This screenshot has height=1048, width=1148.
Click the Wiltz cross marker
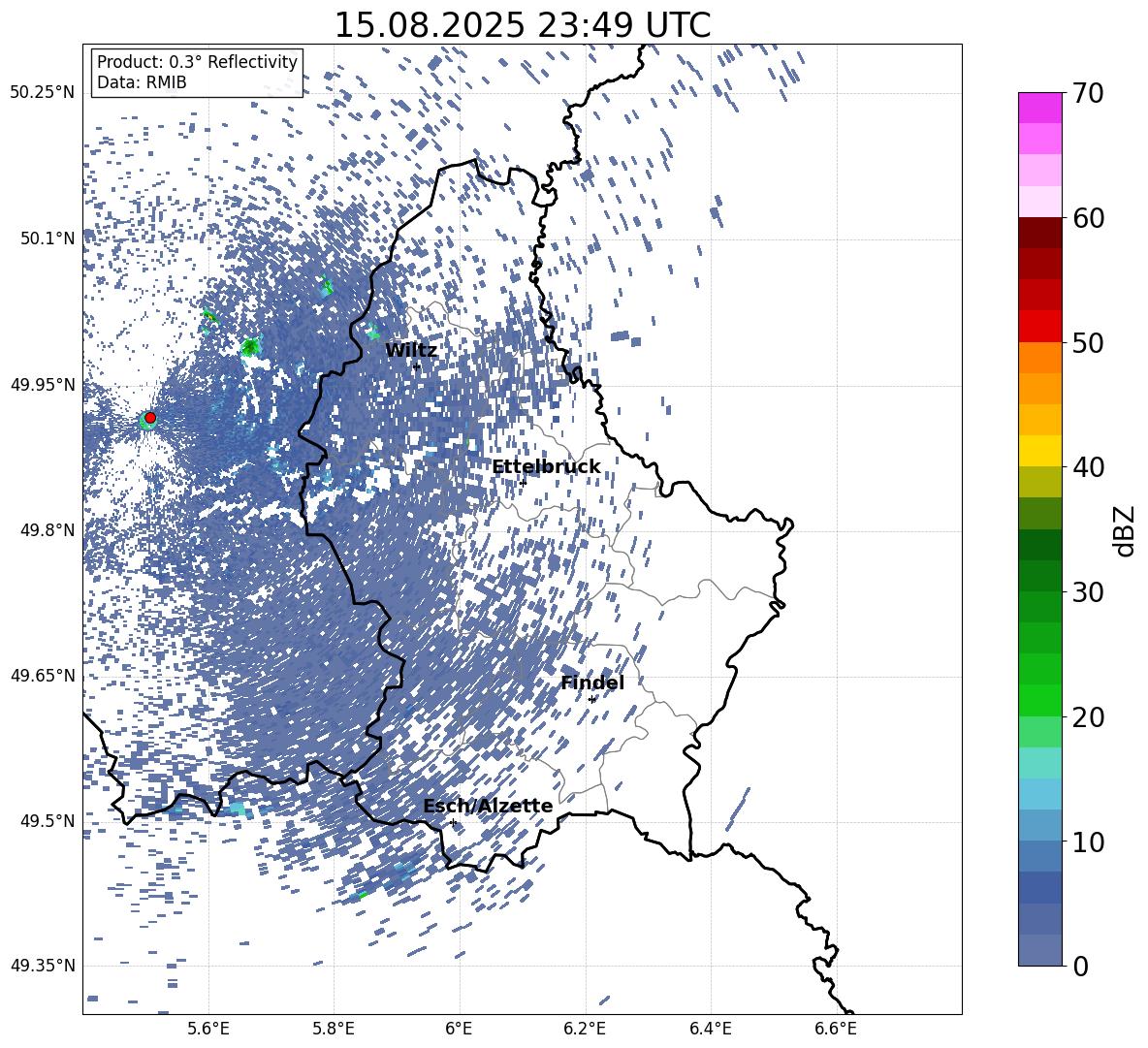417,366
